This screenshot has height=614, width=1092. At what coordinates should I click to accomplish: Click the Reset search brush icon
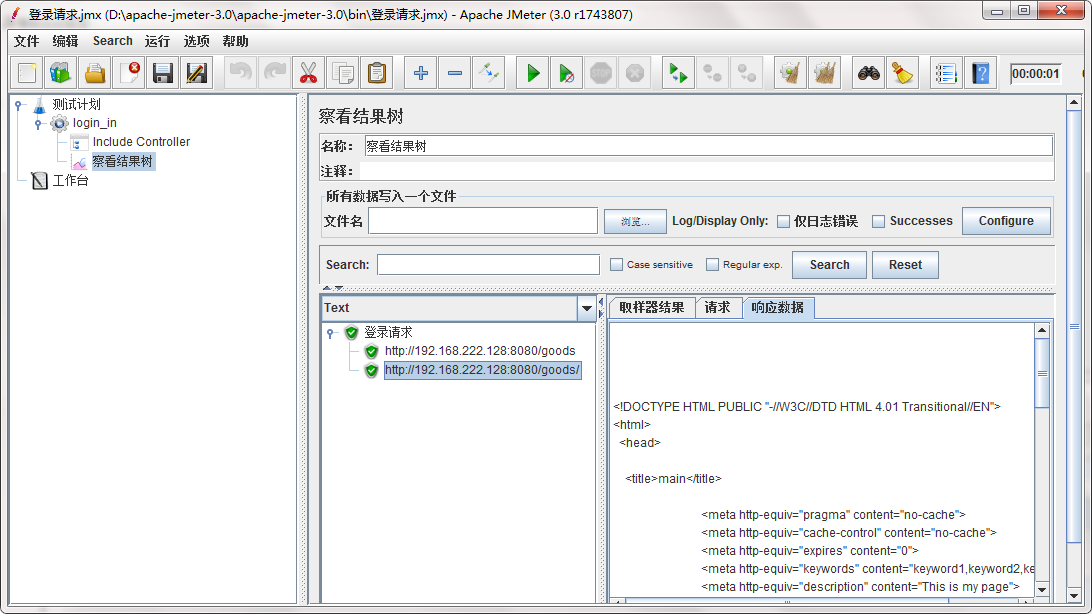pos(903,72)
